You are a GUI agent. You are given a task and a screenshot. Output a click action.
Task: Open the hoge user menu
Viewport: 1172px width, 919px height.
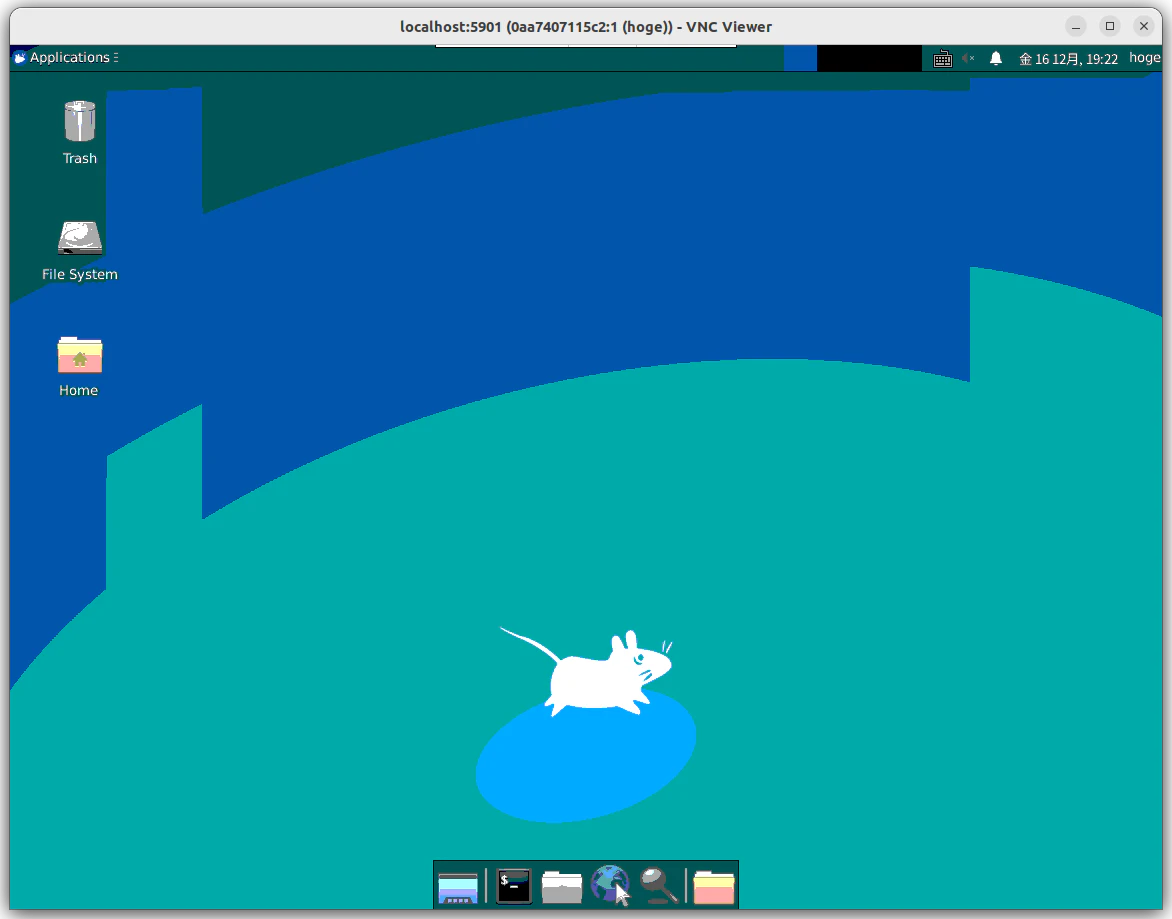click(1144, 58)
